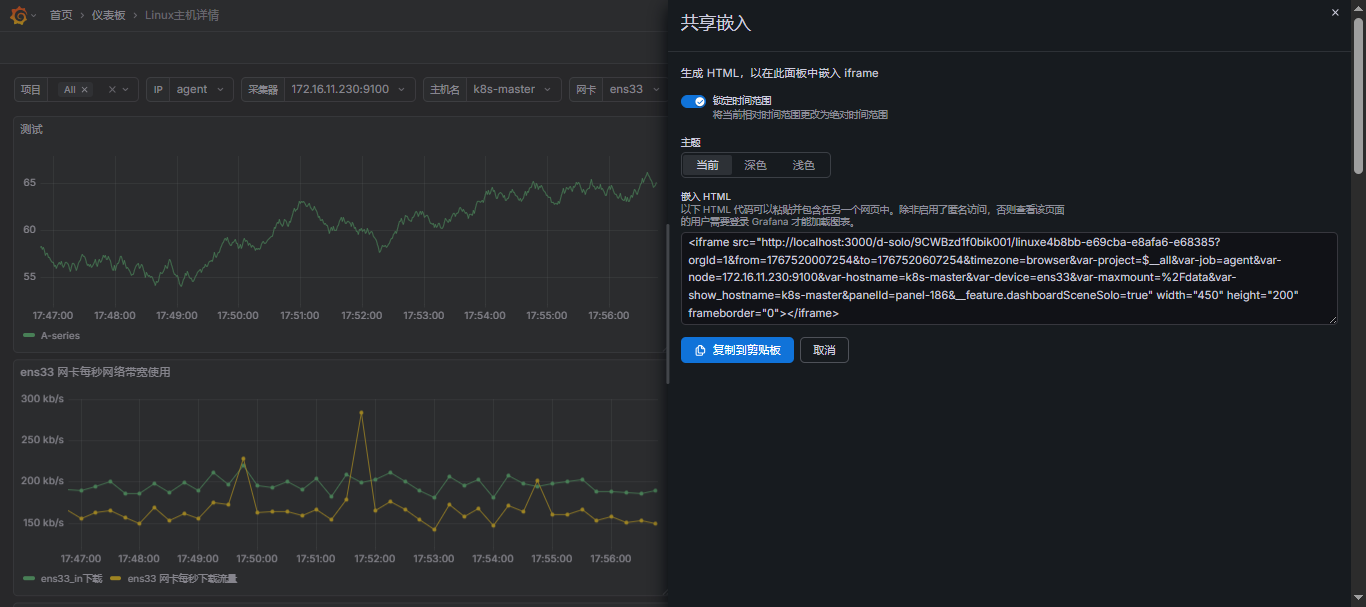
Task: Disable the 锁定时间范围 switch
Action: (x=693, y=101)
